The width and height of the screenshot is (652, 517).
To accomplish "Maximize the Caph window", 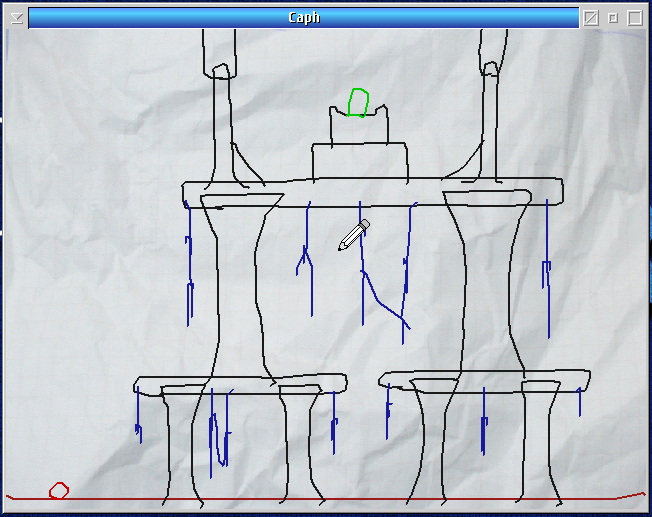I will point(635,17).
